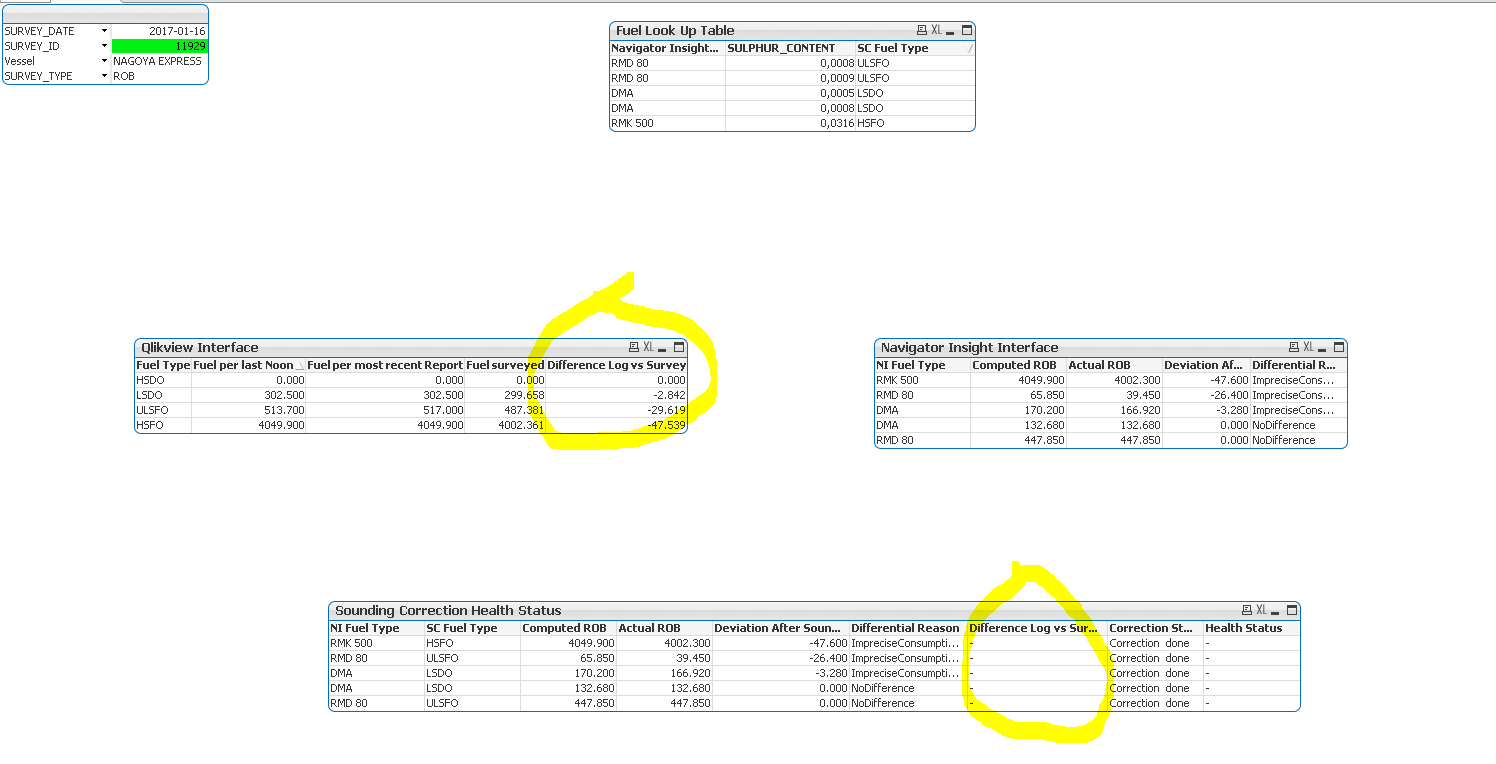The image size is (1496, 764).
Task: Expand the Vessel field dropdown
Action: click(x=104, y=61)
